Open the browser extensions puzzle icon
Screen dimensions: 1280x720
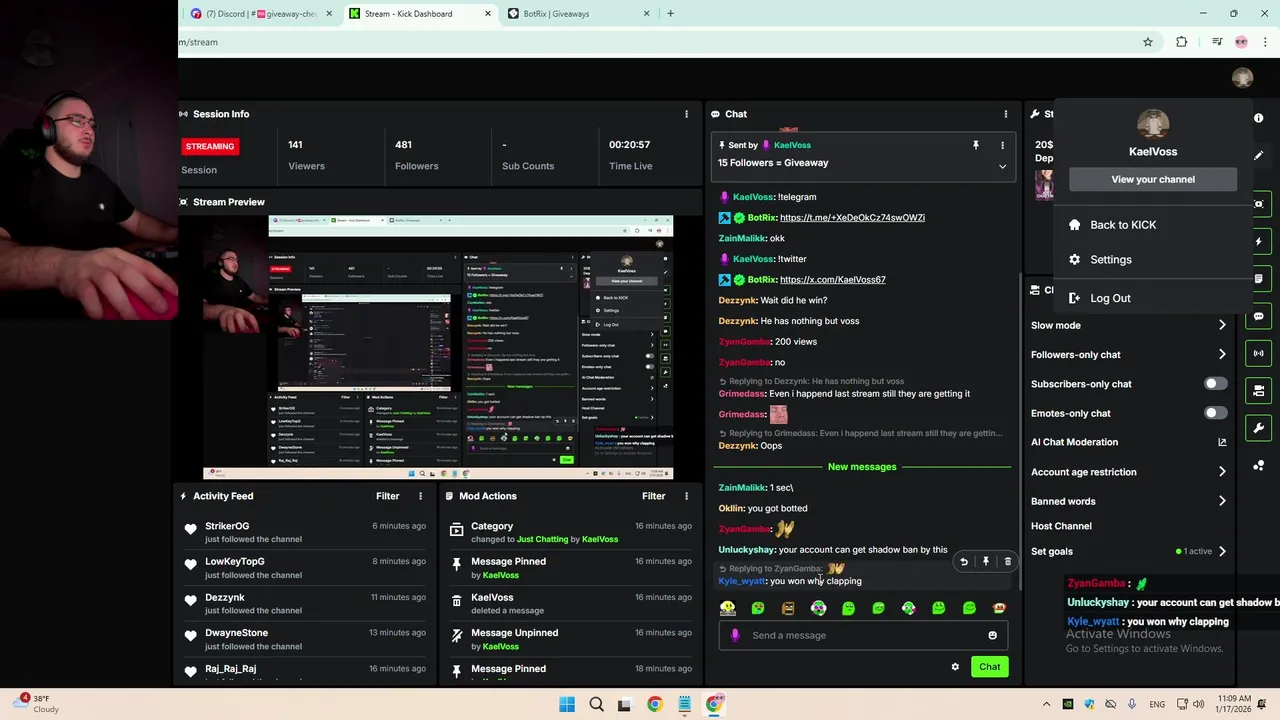pyautogui.click(x=1182, y=42)
